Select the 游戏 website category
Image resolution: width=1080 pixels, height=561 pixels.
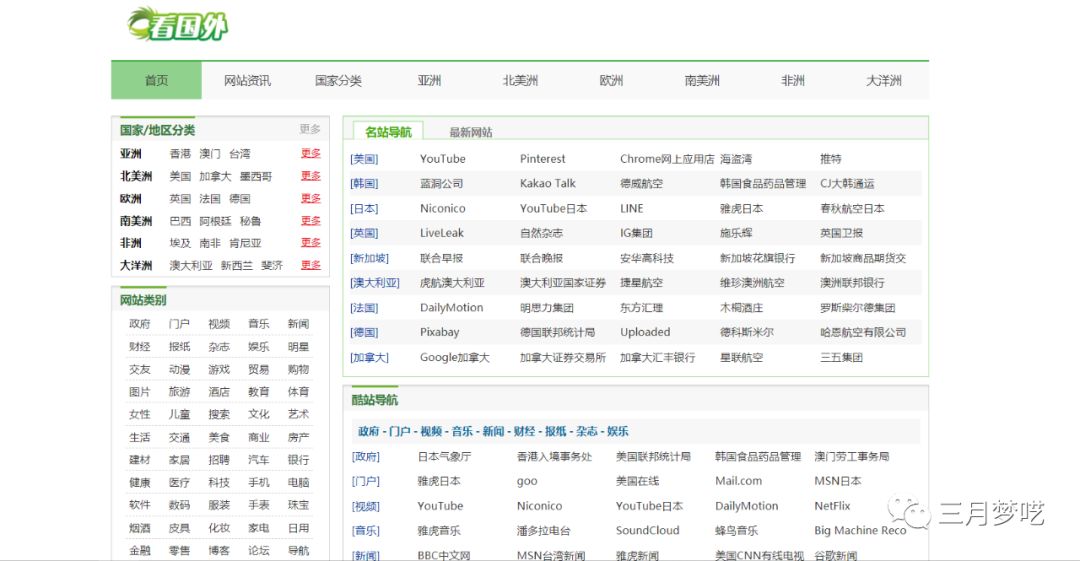tap(219, 369)
